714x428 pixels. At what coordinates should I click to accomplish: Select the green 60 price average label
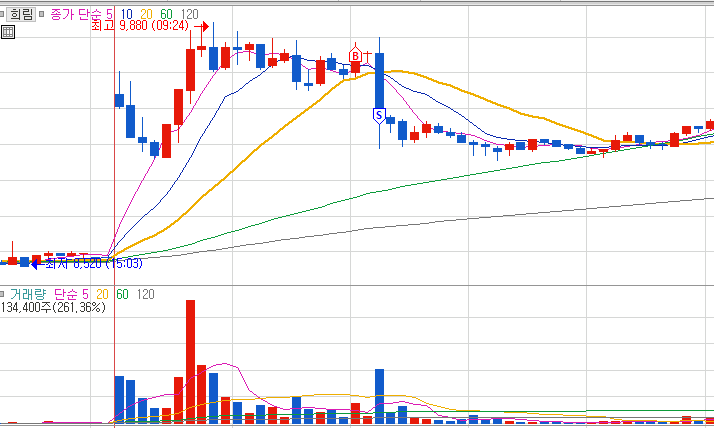click(x=166, y=15)
